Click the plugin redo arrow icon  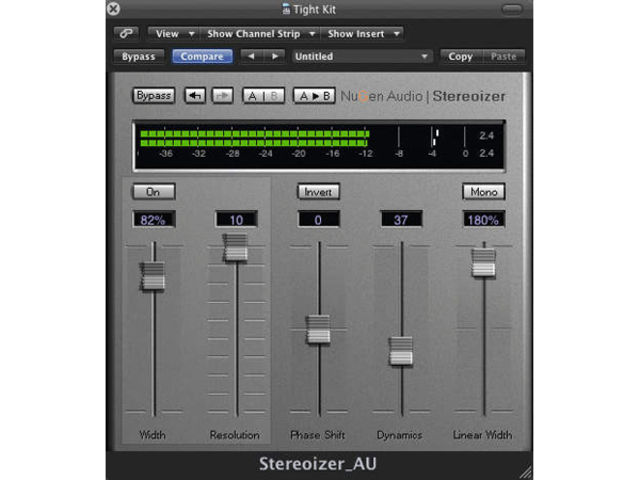click(x=222, y=96)
